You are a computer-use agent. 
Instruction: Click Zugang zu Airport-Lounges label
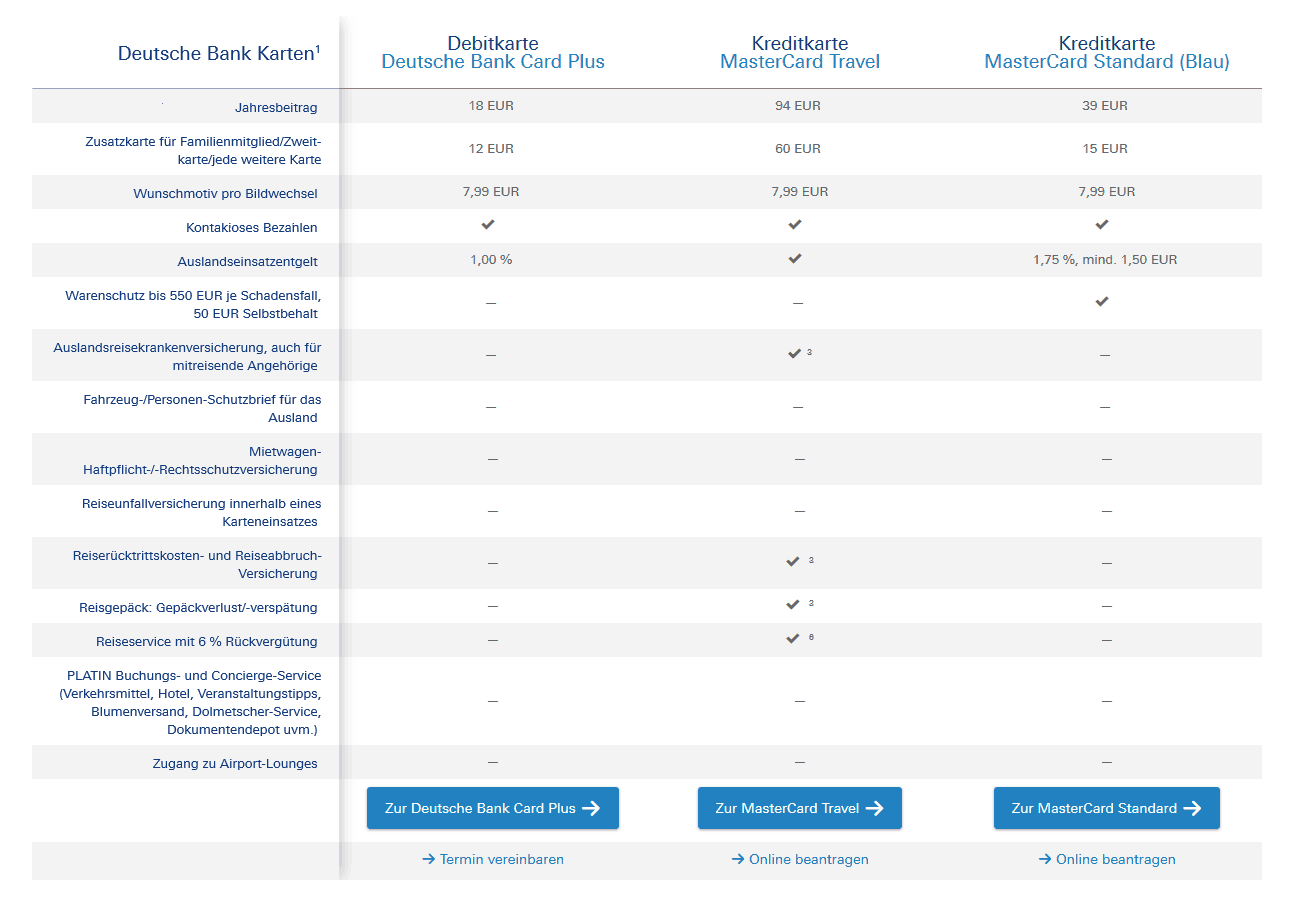coord(233,764)
